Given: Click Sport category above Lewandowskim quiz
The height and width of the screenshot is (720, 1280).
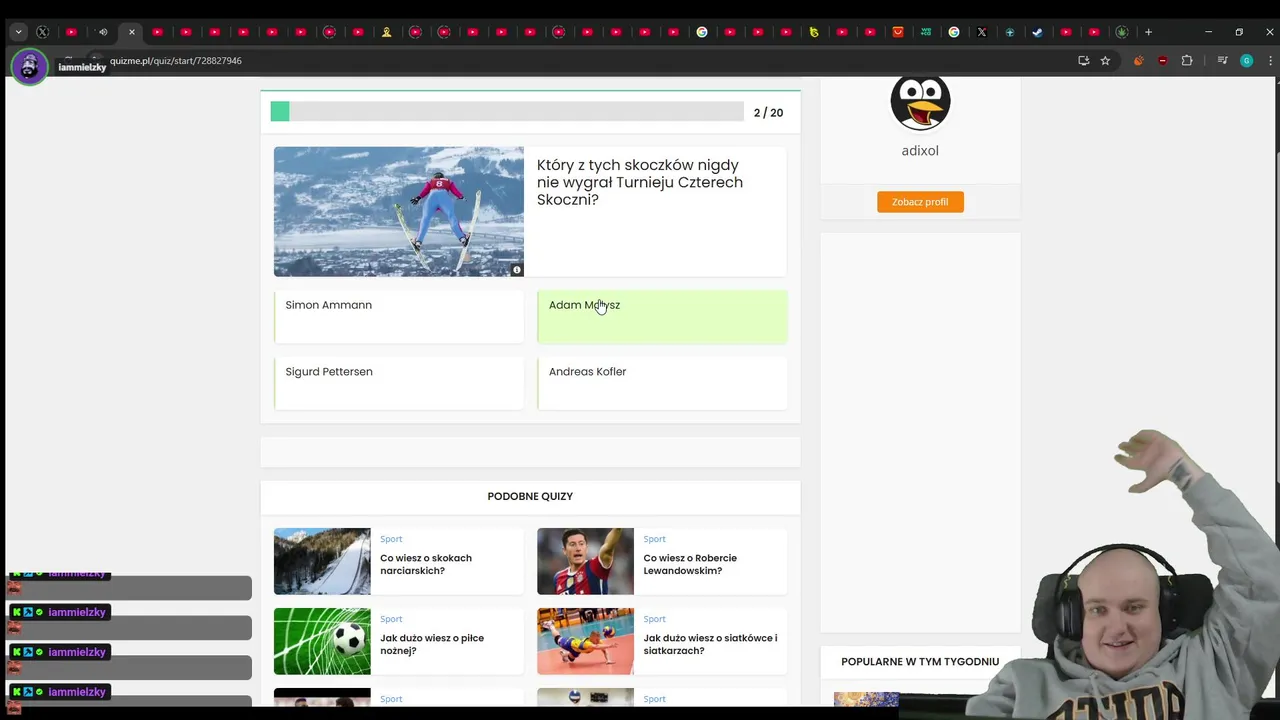Looking at the screenshot, I should pos(654,539).
